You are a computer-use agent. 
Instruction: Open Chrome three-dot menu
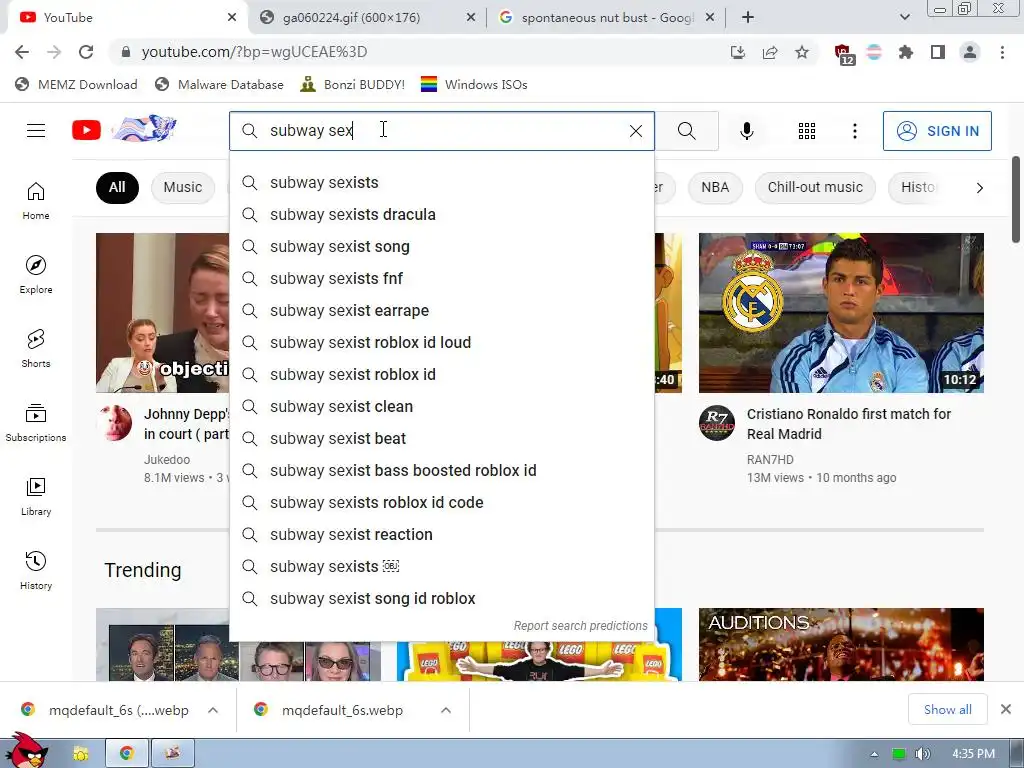pos(1002,52)
